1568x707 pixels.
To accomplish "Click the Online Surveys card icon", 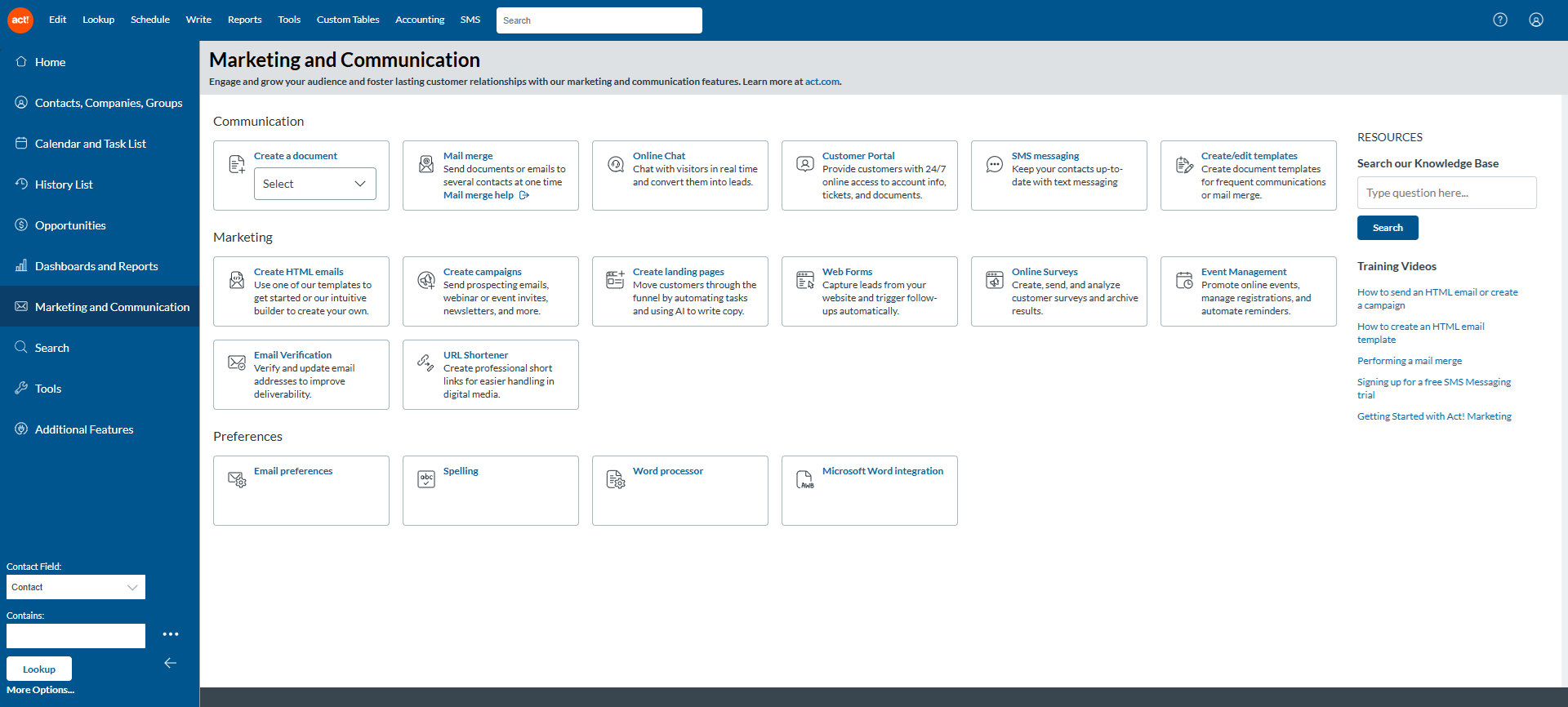I will point(995,280).
